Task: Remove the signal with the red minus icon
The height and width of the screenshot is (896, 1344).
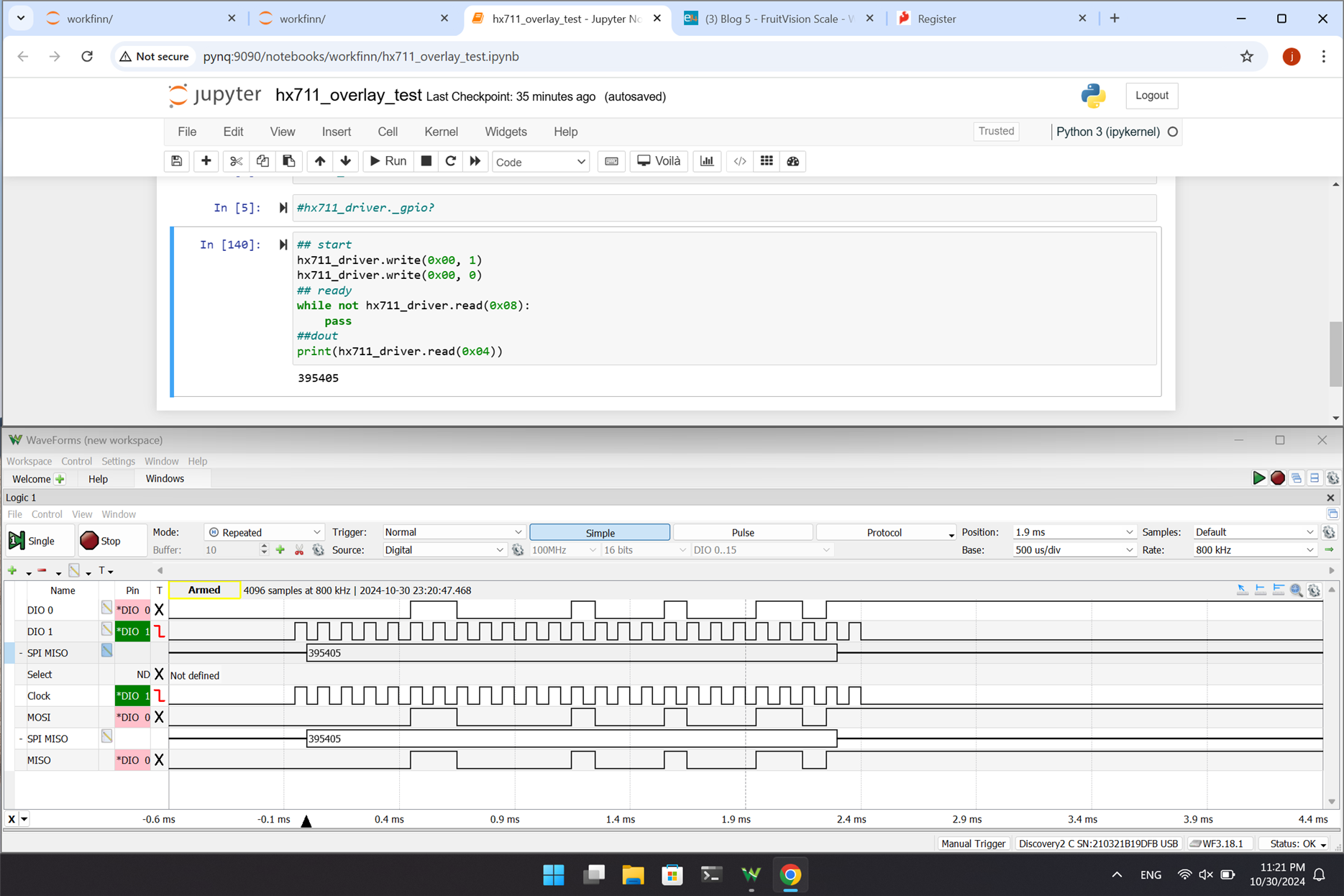Action: (x=42, y=571)
